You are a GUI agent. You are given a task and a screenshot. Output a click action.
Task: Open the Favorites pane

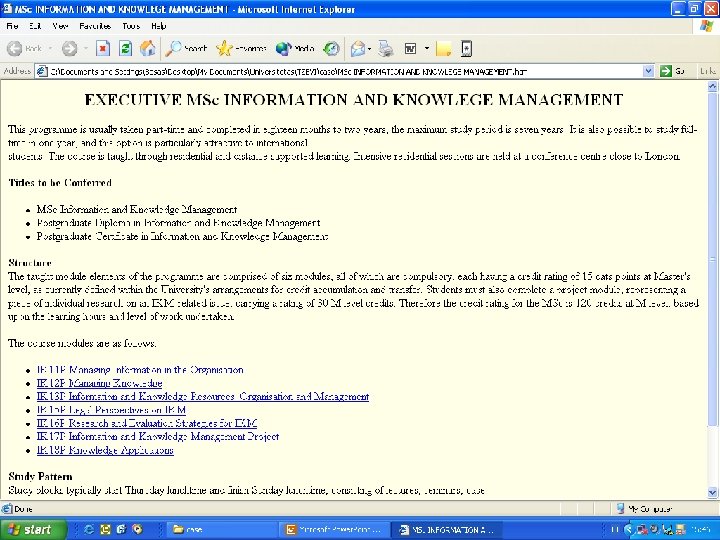click(x=241, y=48)
